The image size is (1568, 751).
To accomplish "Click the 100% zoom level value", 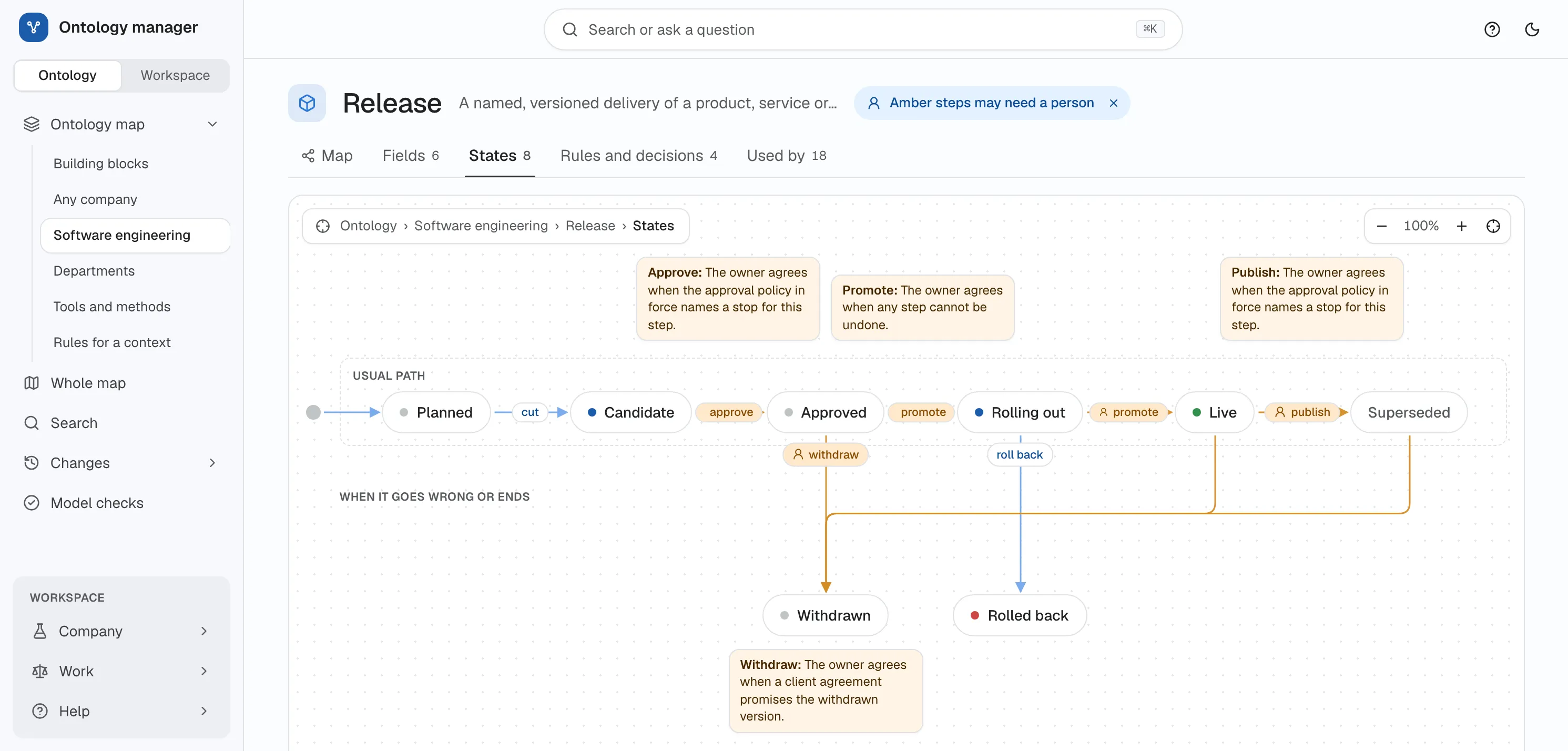I will [x=1421, y=226].
